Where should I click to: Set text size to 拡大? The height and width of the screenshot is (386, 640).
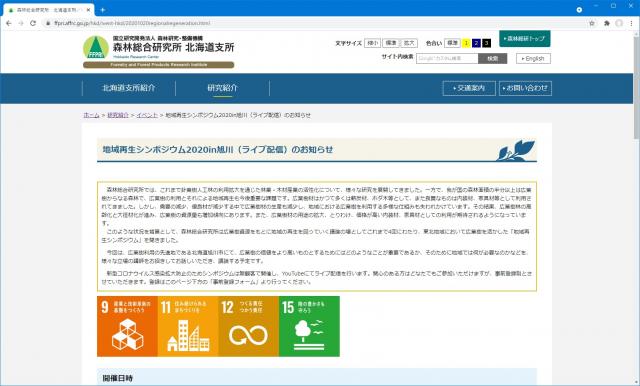pos(409,43)
